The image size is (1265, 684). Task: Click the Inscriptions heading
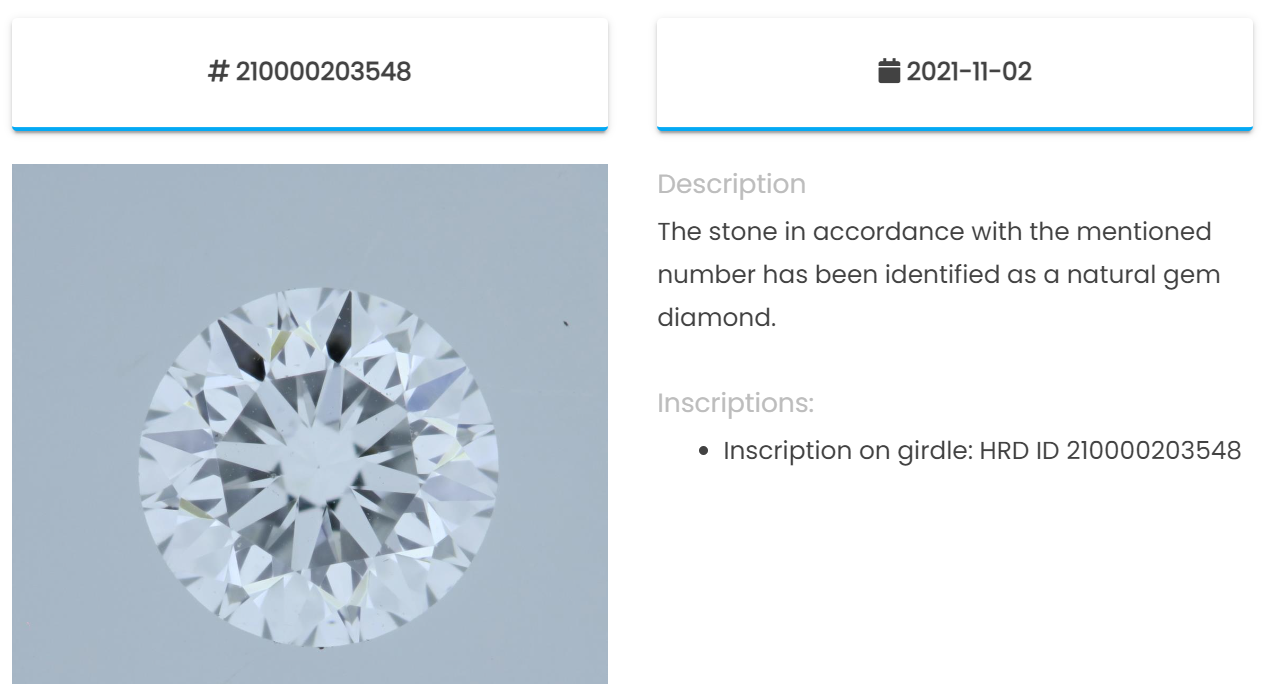(x=735, y=403)
